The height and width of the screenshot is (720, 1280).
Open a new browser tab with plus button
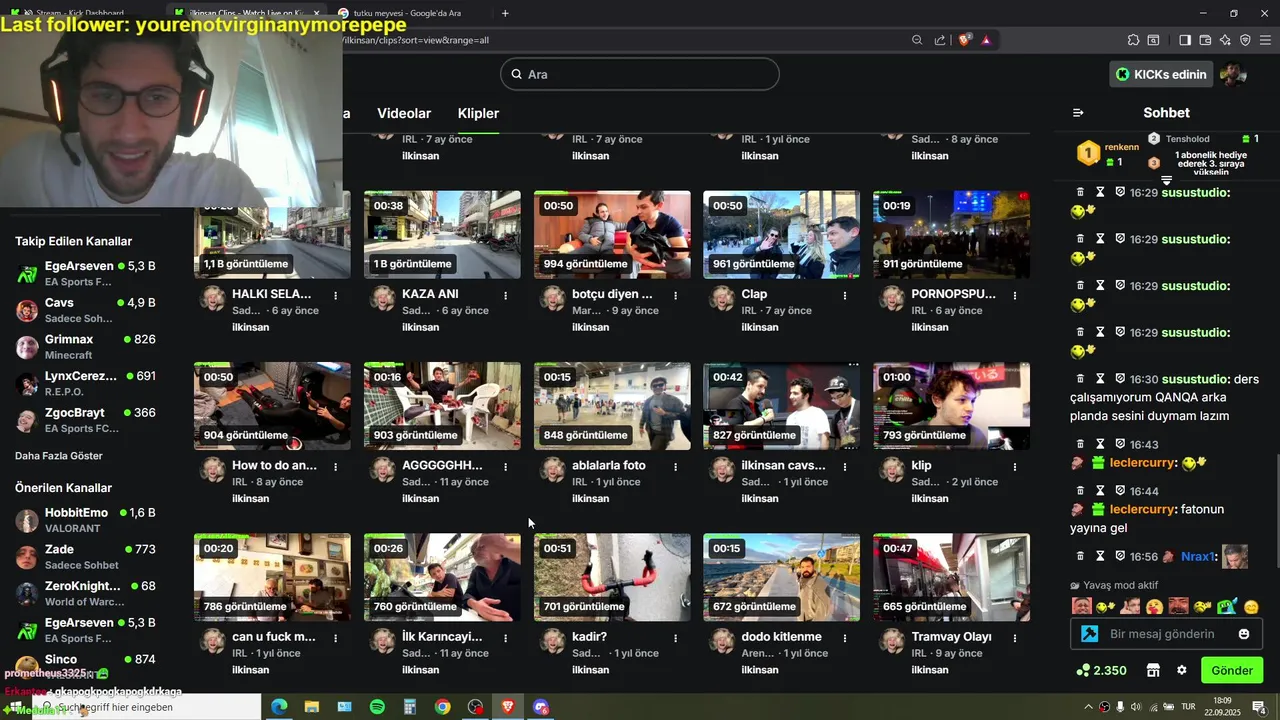point(505,13)
